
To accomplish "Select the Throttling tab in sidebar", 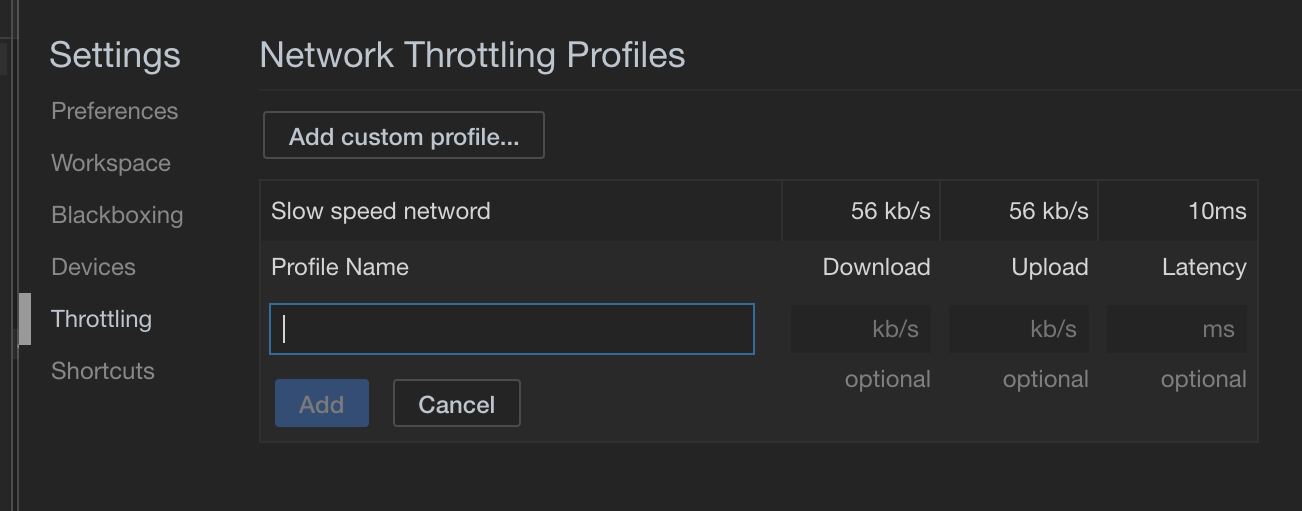I will (x=101, y=319).
